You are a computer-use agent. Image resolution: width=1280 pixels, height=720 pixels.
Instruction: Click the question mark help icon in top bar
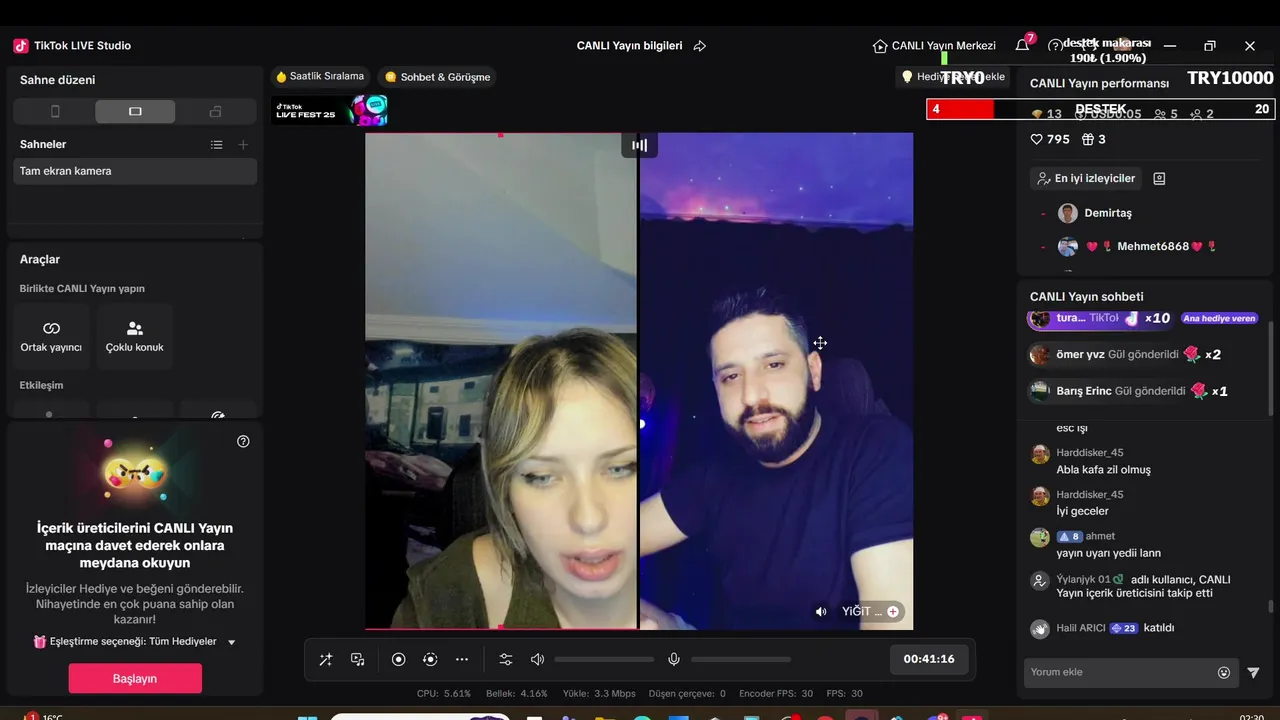1055,46
